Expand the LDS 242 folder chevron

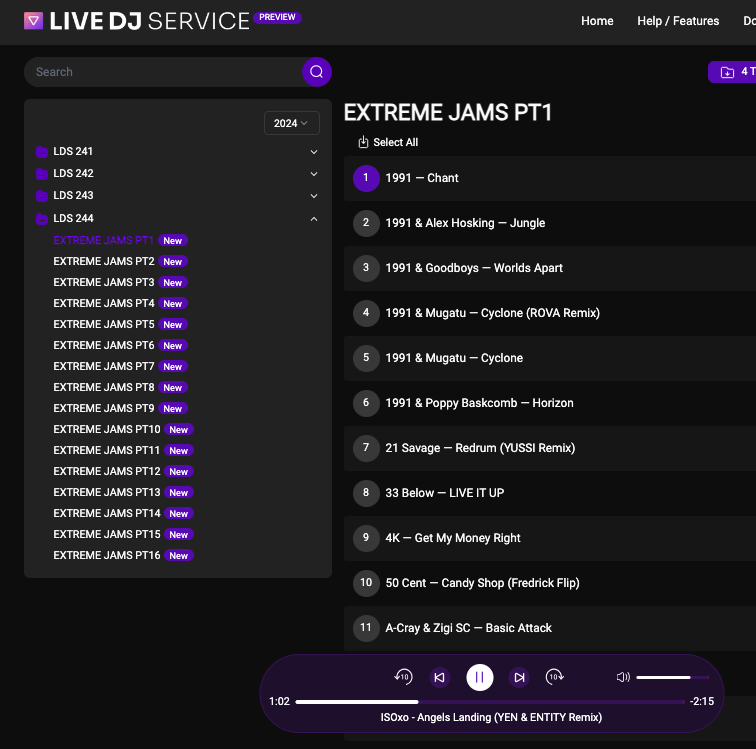pyautogui.click(x=314, y=174)
